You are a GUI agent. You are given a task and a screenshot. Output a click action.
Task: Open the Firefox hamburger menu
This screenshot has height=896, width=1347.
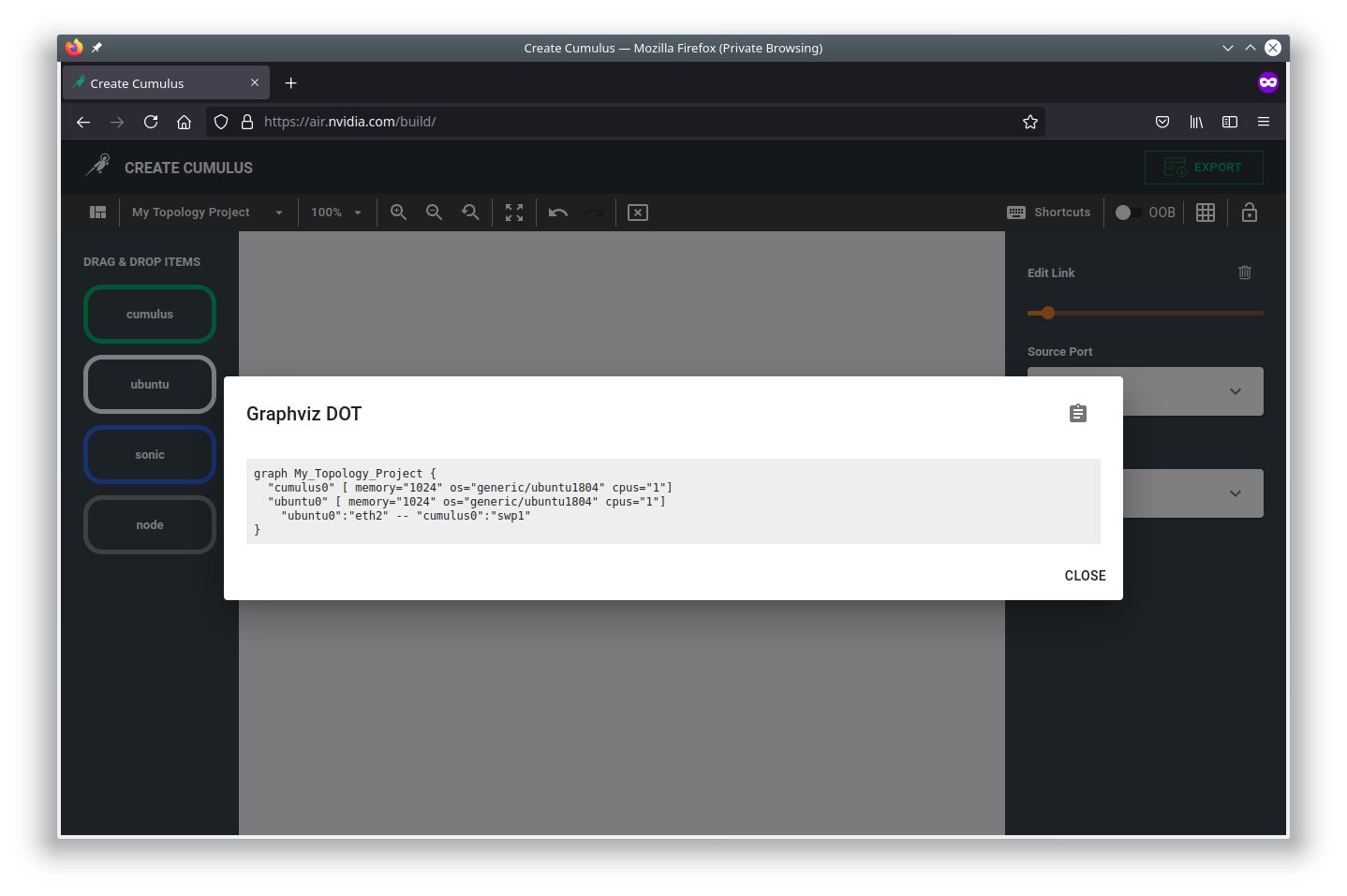1264,122
